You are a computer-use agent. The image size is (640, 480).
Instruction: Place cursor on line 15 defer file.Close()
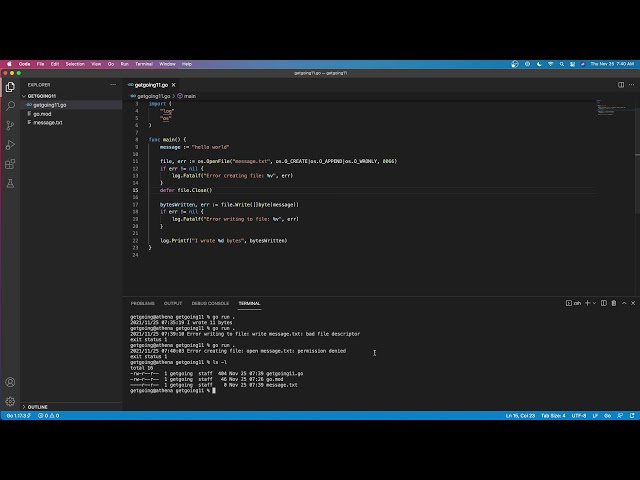point(186,190)
